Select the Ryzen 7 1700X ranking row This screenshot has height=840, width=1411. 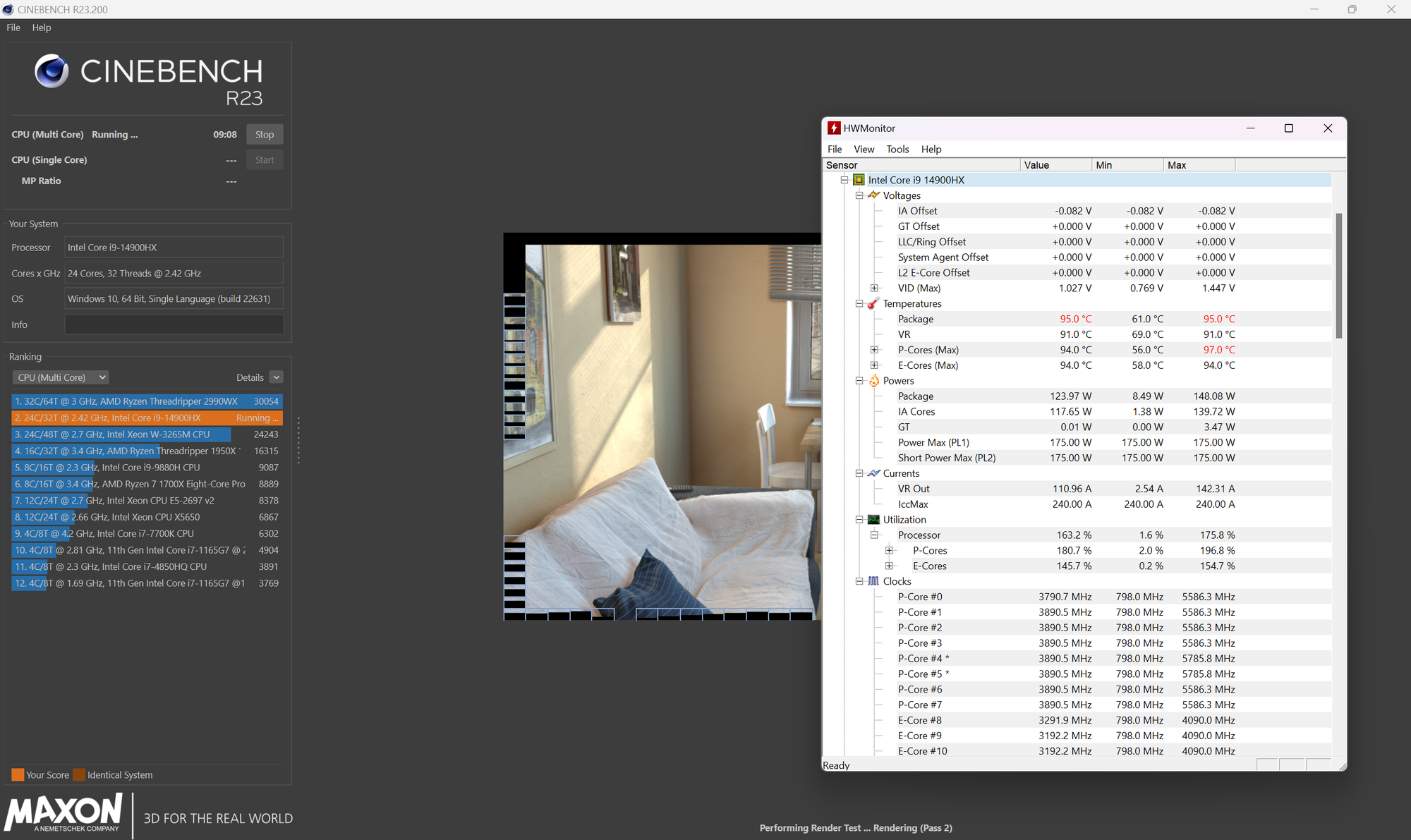click(x=147, y=484)
